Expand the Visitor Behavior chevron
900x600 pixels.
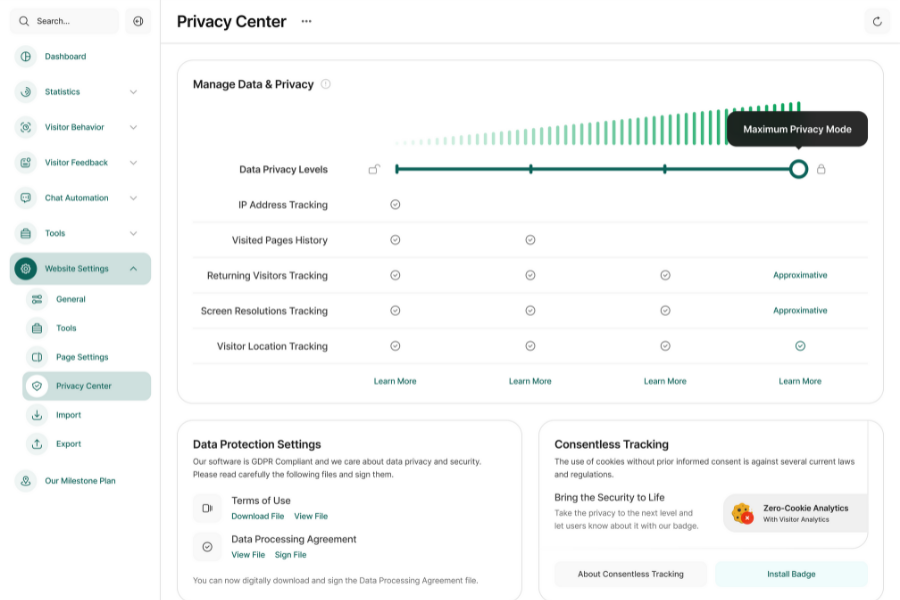point(133,127)
